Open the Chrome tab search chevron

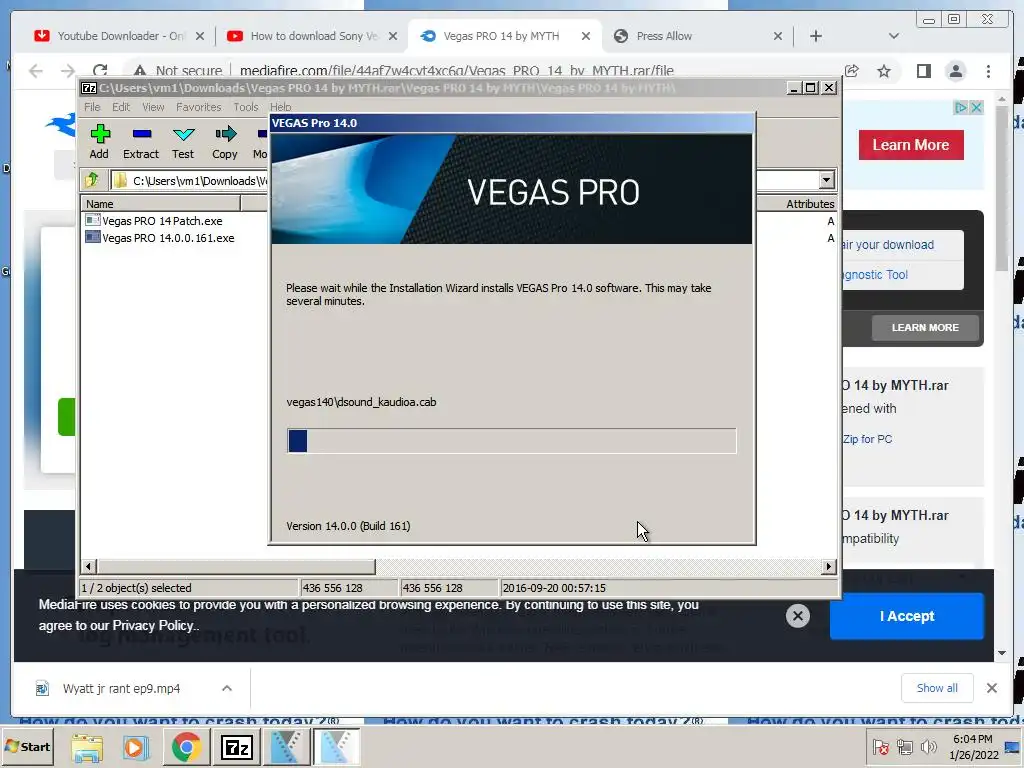(x=894, y=36)
